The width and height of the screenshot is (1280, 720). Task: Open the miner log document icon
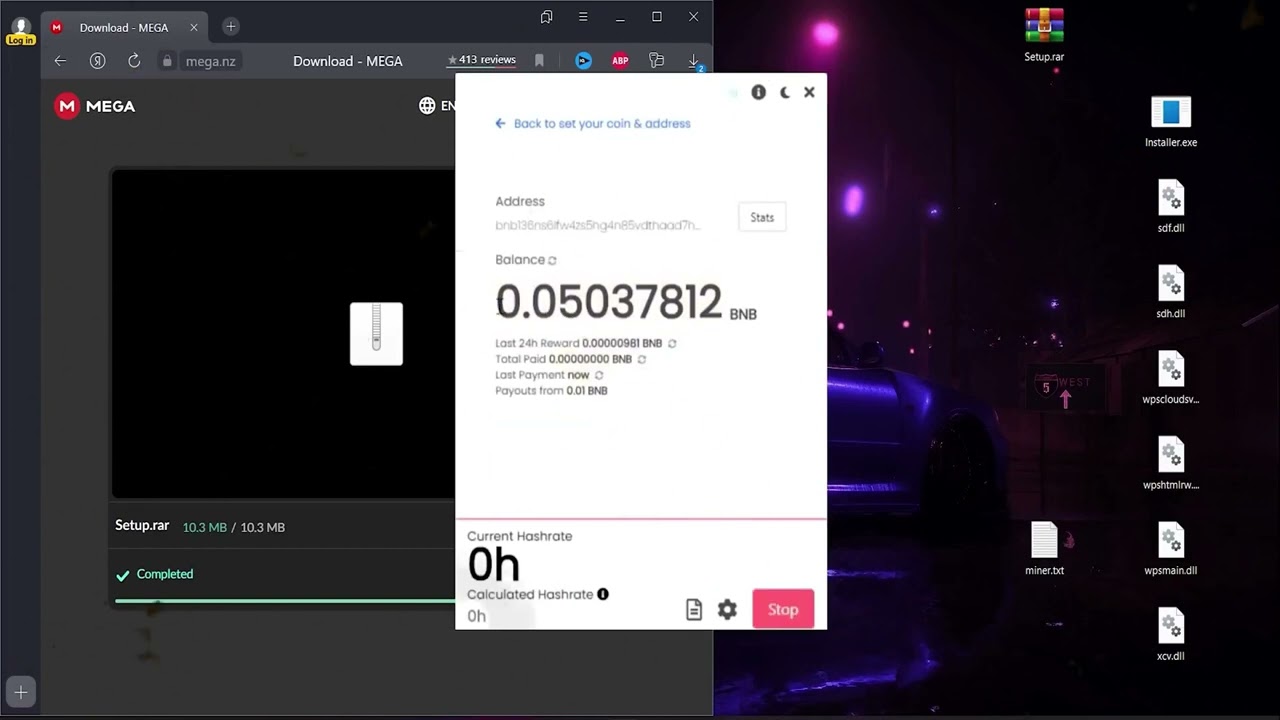click(694, 609)
